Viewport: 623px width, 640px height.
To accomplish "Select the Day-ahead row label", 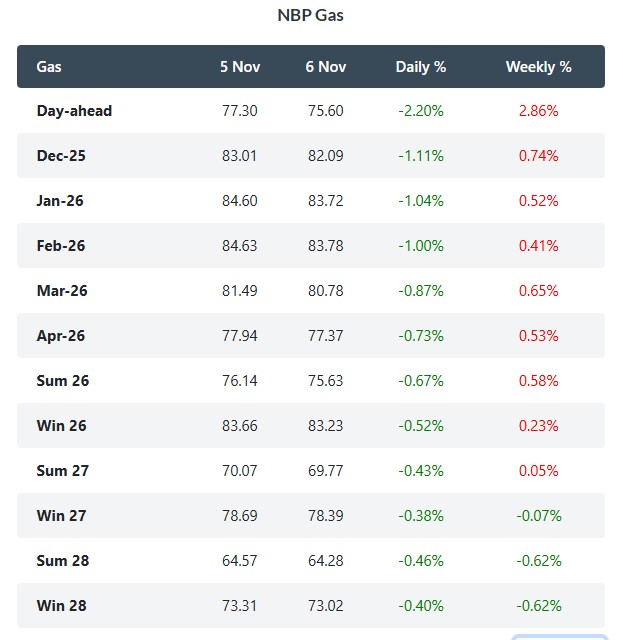I will 74,111.
